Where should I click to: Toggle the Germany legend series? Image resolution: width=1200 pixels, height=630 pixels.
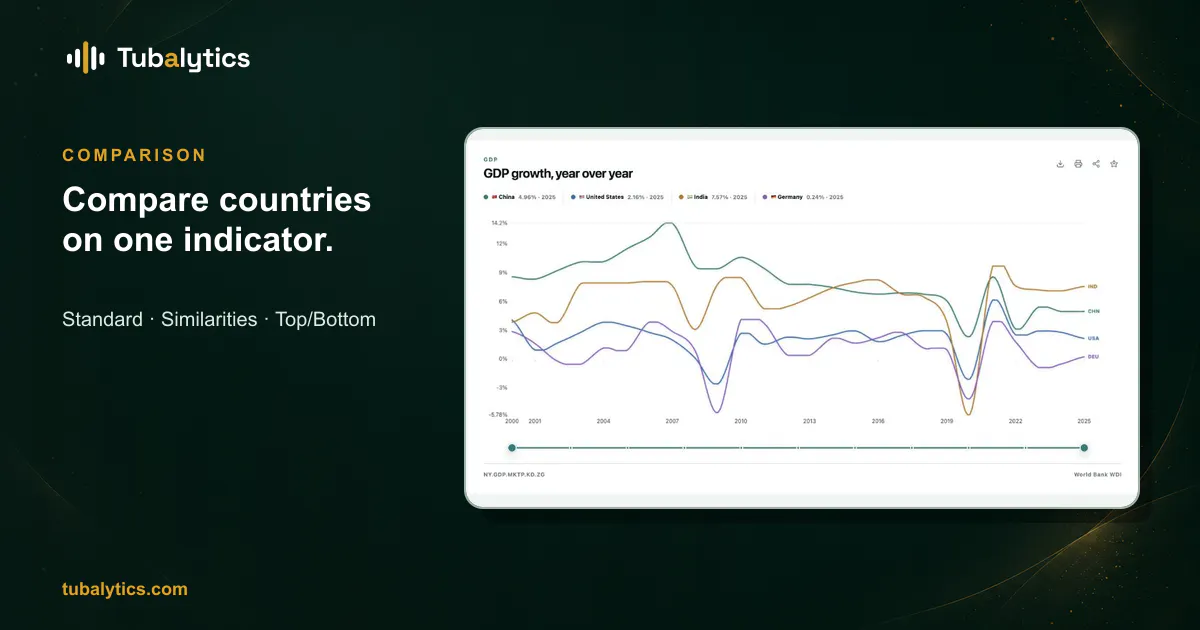(803, 197)
